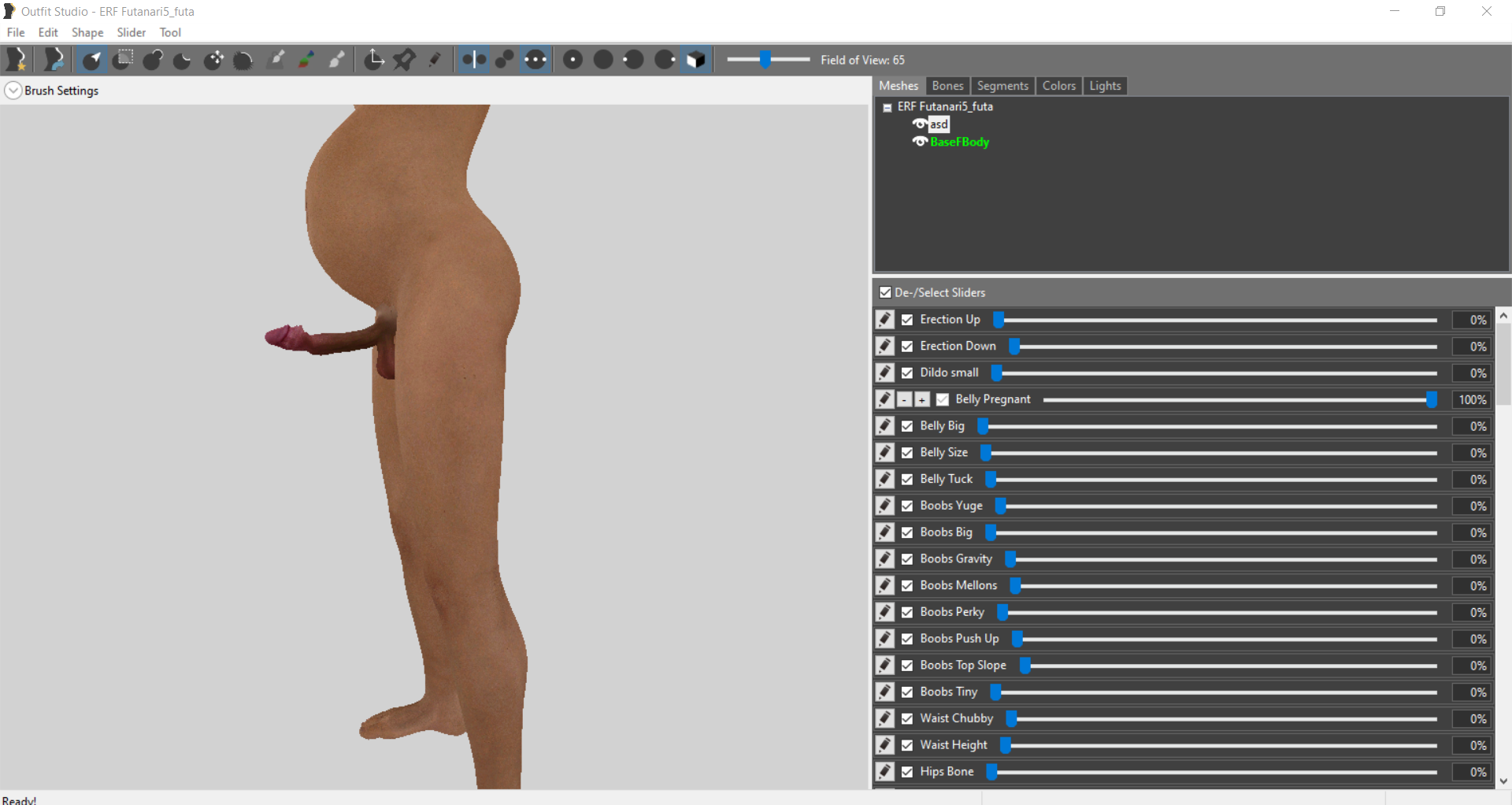
Task: Click the Load Project icon with blue arrow
Action: tap(54, 60)
